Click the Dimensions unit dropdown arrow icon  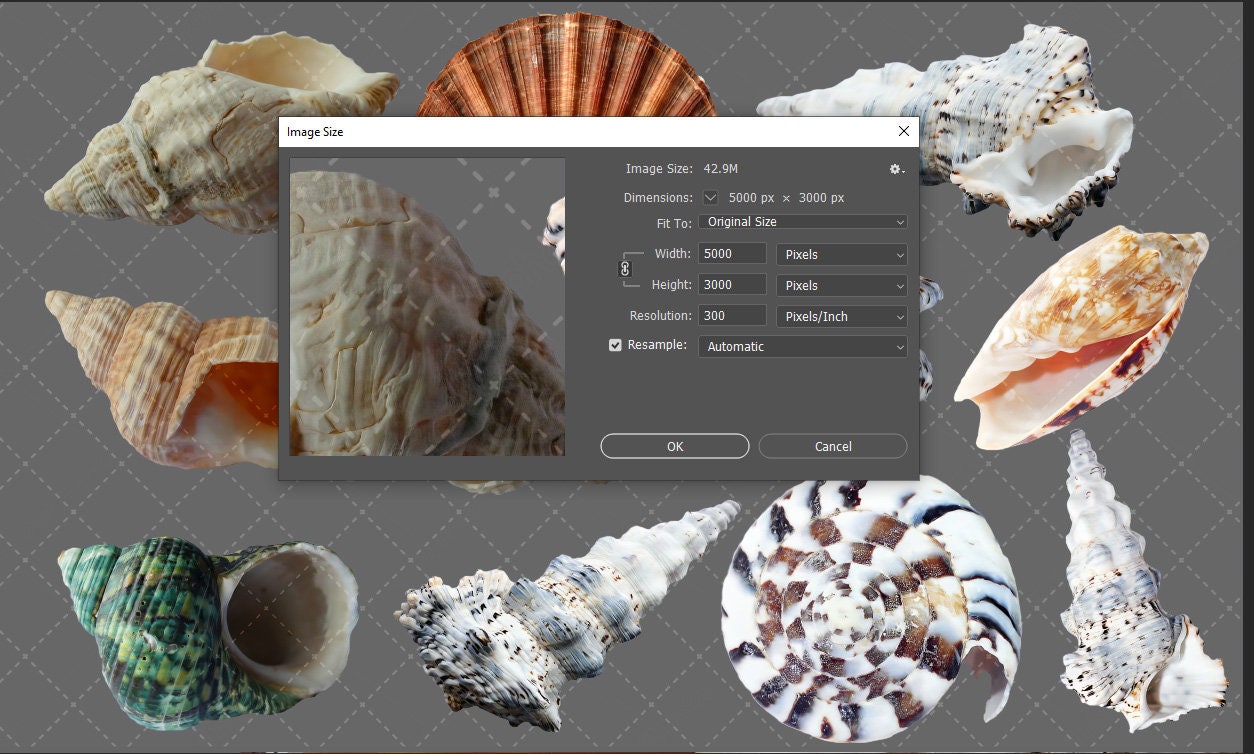click(x=710, y=197)
